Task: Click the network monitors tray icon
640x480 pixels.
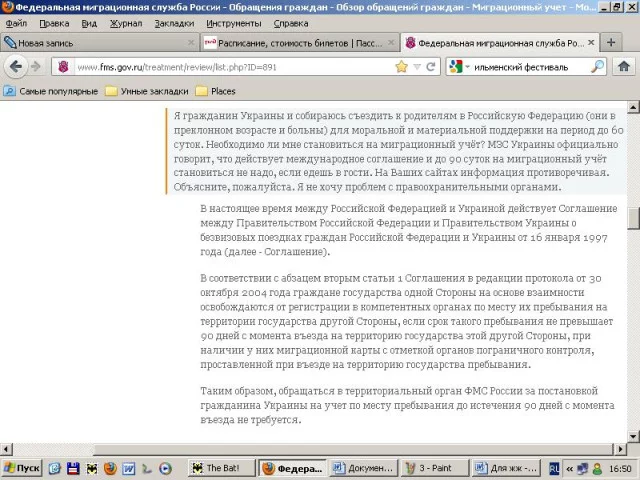Action: 583,468
